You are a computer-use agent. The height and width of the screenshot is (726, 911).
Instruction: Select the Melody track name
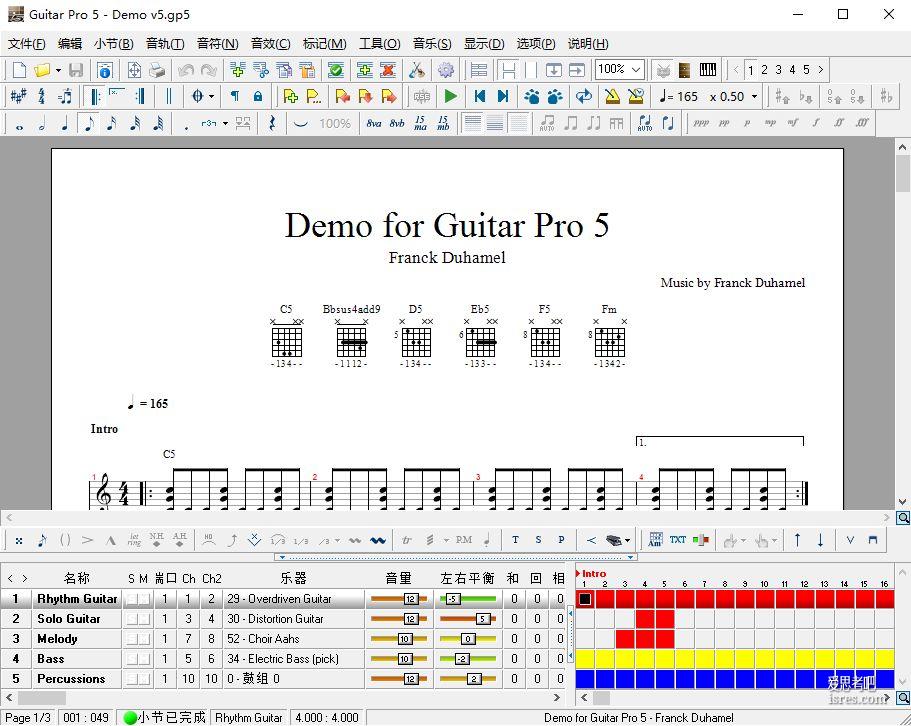(57, 639)
